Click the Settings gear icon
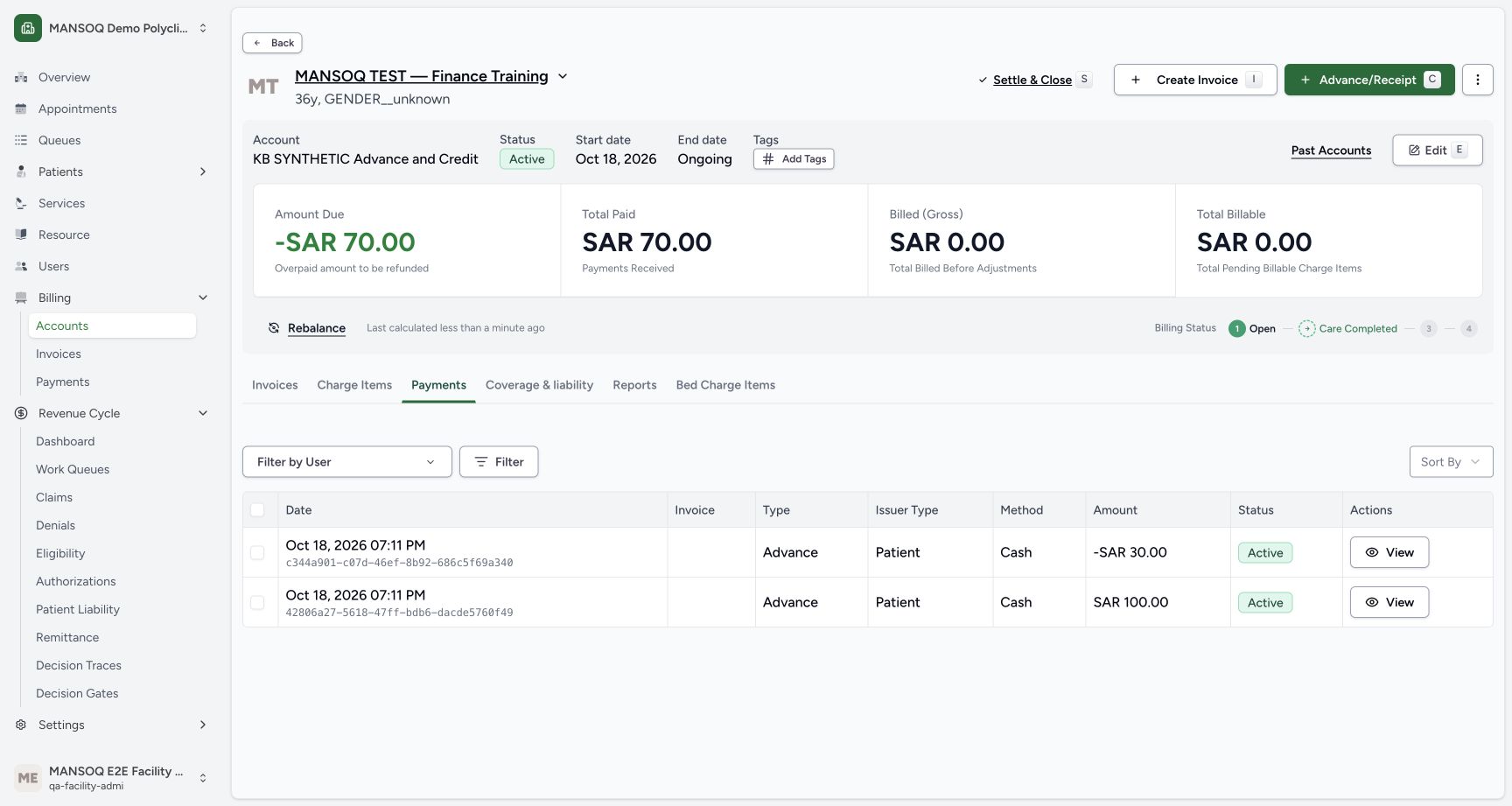This screenshot has height=806, width=1512. pyautogui.click(x=21, y=725)
